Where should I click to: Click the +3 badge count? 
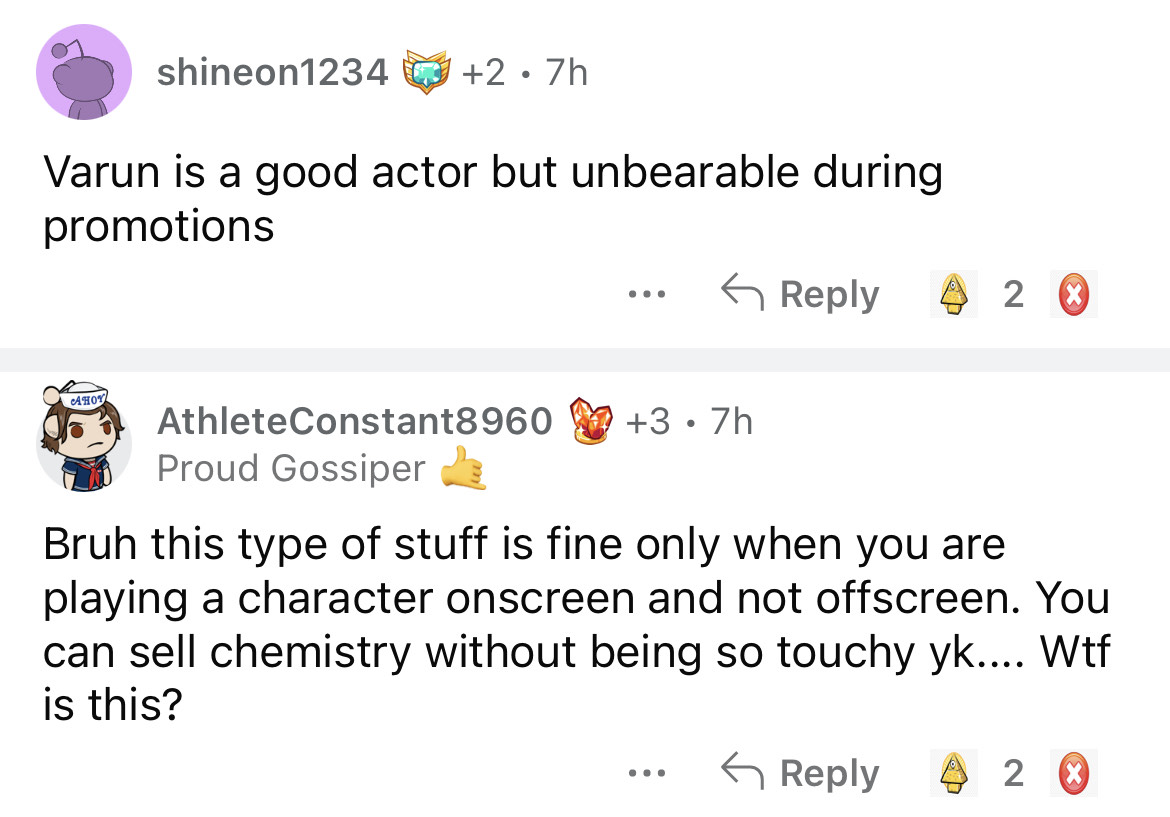click(x=650, y=422)
